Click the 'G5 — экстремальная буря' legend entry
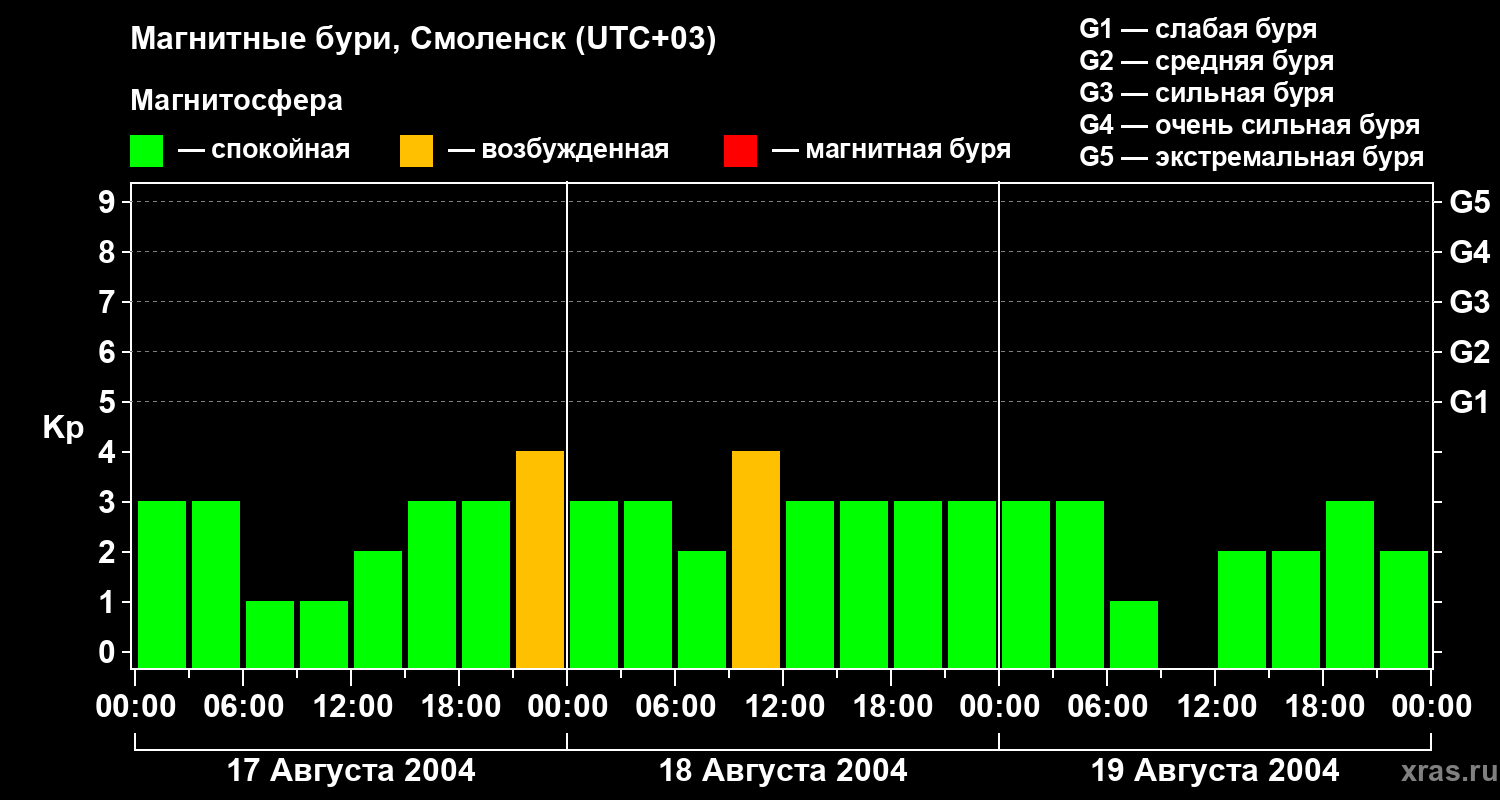This screenshot has width=1500, height=800. (1252, 158)
